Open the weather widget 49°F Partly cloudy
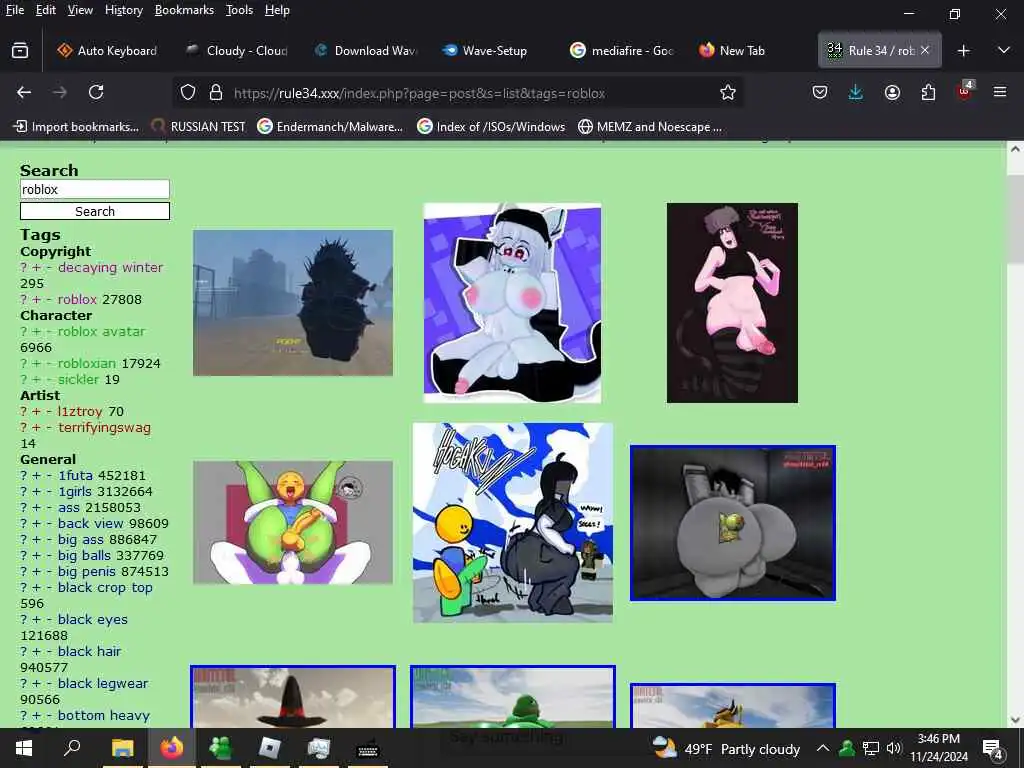This screenshot has height=768, width=1024. (x=726, y=748)
